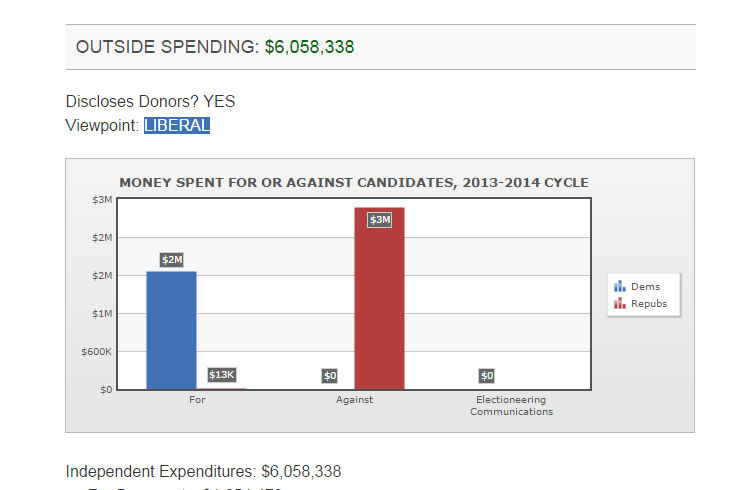Click the Dems legend chart icon
The height and width of the screenshot is (490, 755).
coord(619,287)
